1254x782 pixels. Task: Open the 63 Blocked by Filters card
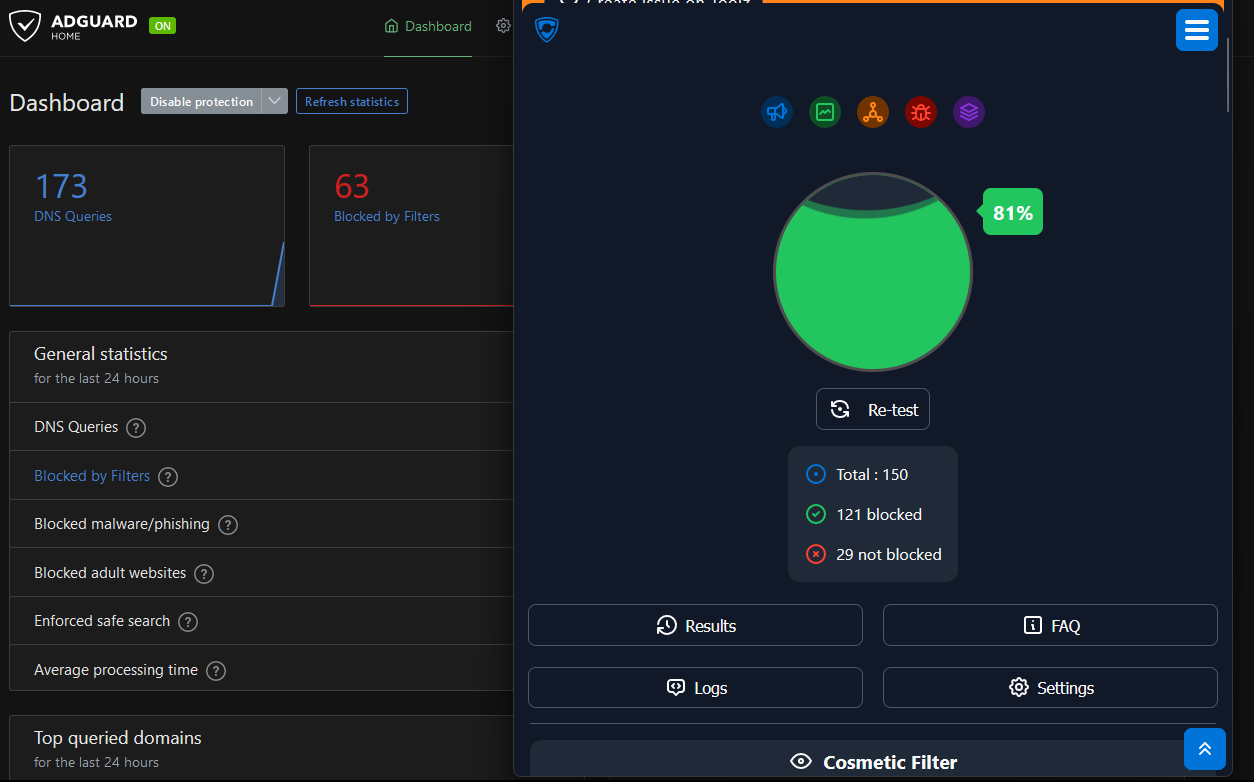pyautogui.click(x=411, y=226)
